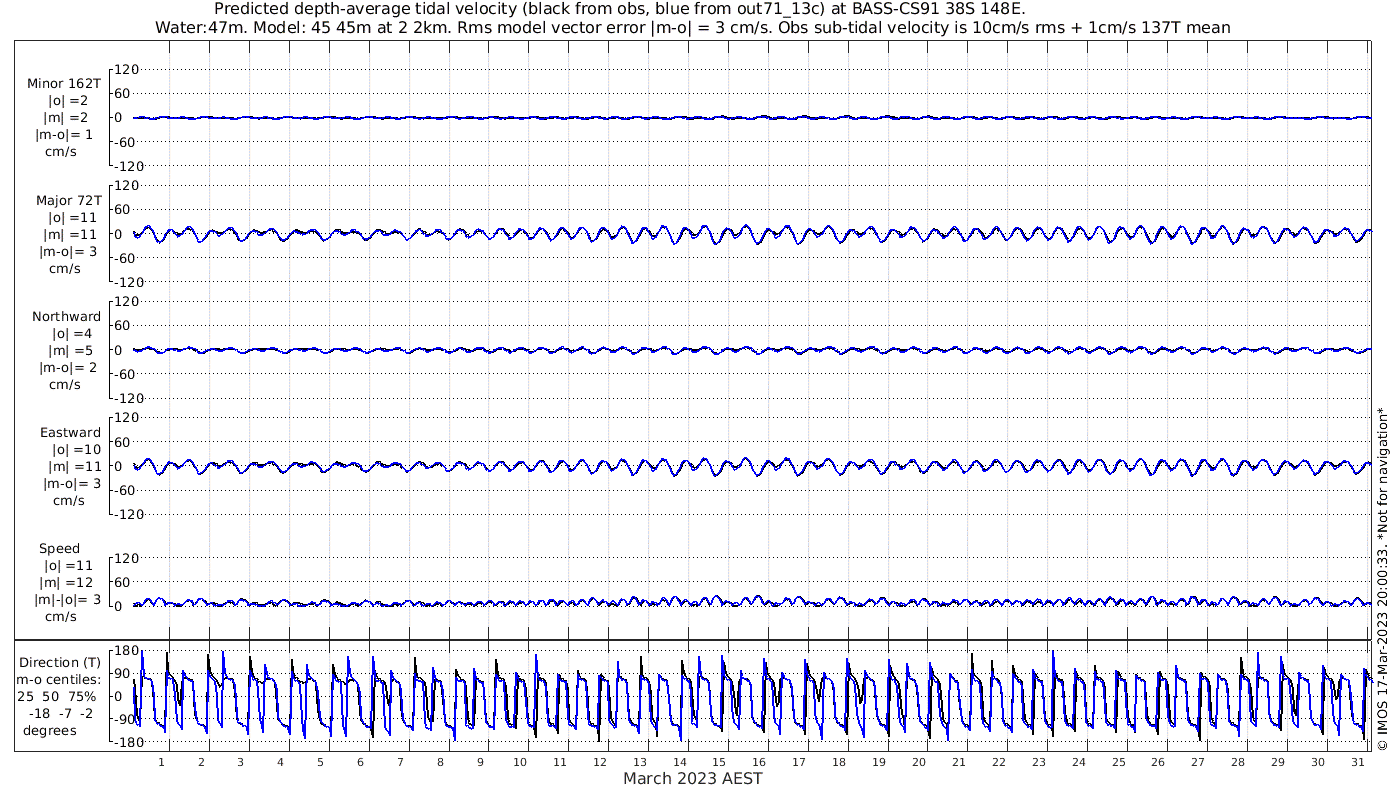
Task: Click the '|m-o|= 1' value under Minor 162T
Action: pos(65,134)
